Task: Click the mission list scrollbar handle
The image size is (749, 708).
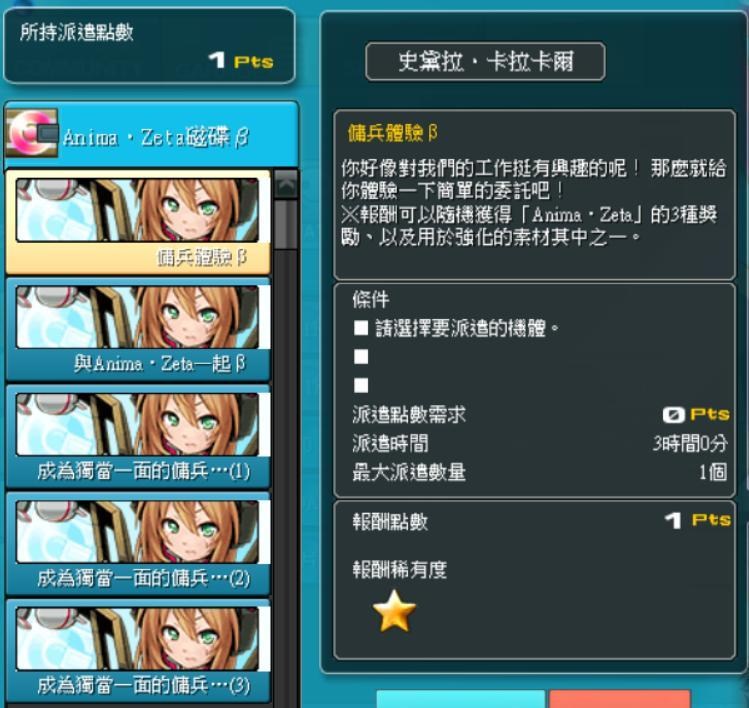Action: coord(286,225)
